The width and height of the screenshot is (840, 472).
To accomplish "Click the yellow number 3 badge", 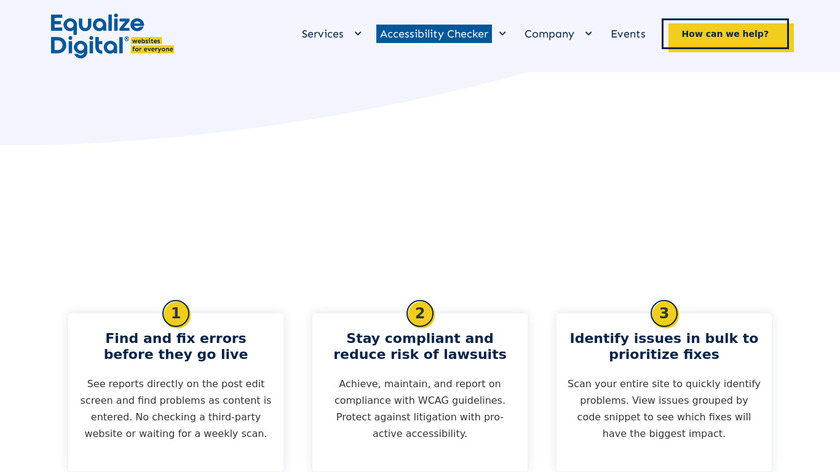I will pyautogui.click(x=664, y=314).
